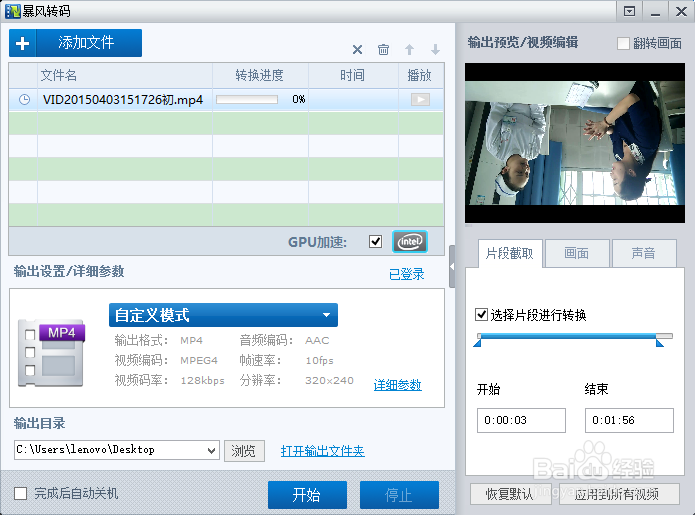Viewport: 695px width, 515px height.
Task: Click the Add File button
Action: click(75, 43)
